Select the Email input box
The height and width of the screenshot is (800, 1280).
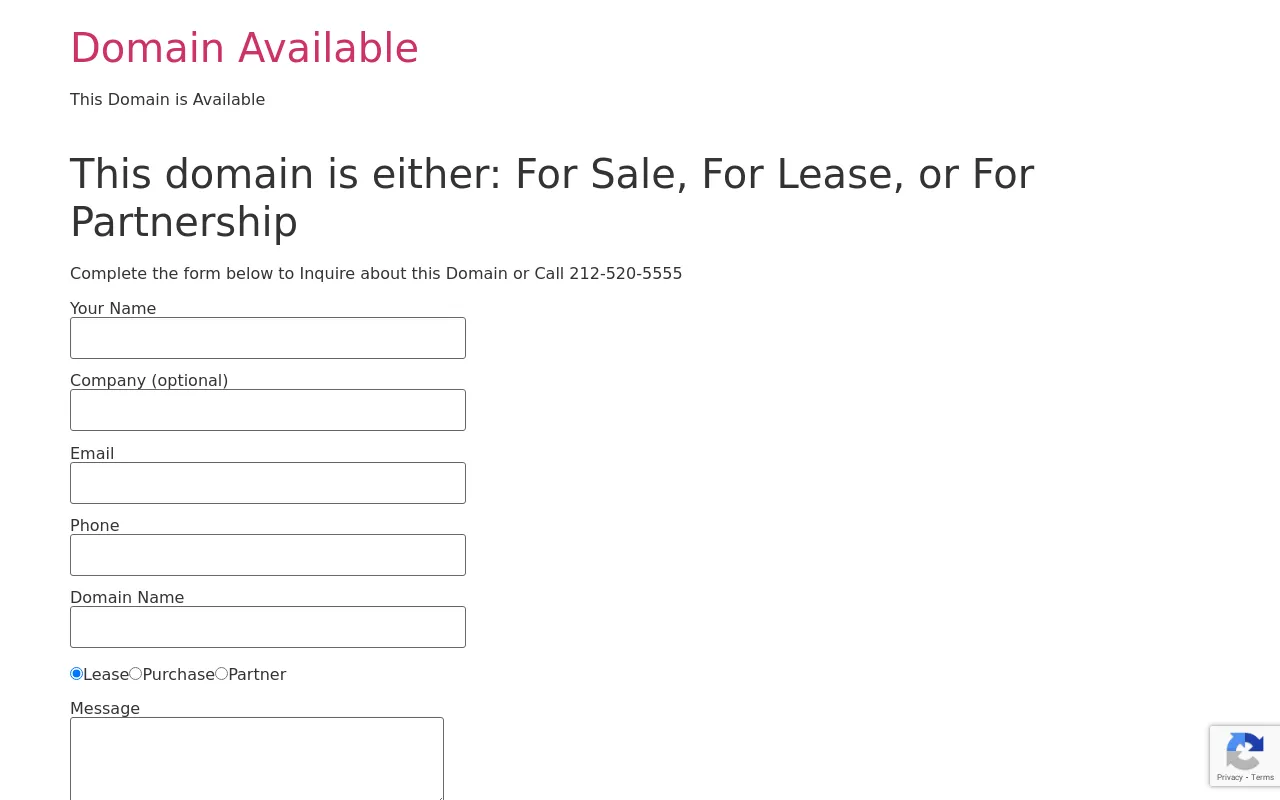[x=268, y=483]
